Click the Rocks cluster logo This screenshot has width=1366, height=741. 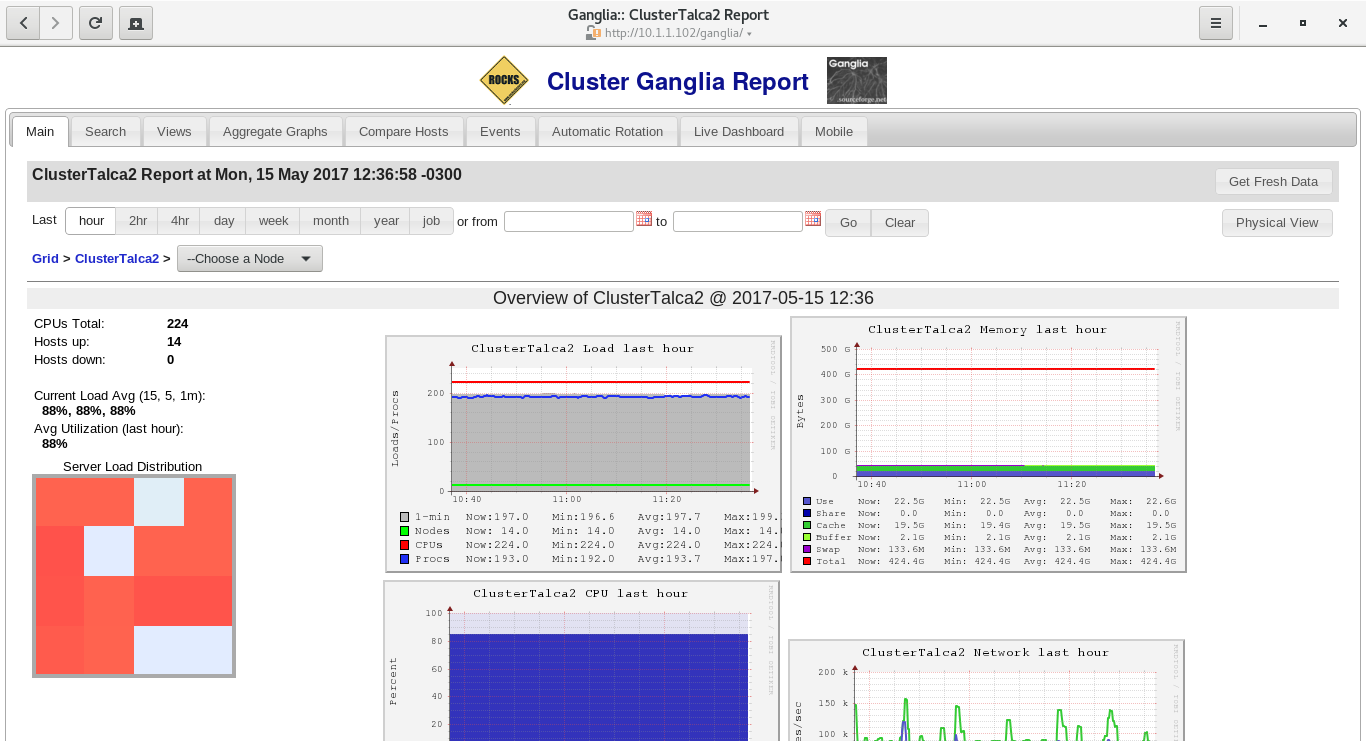coord(504,81)
